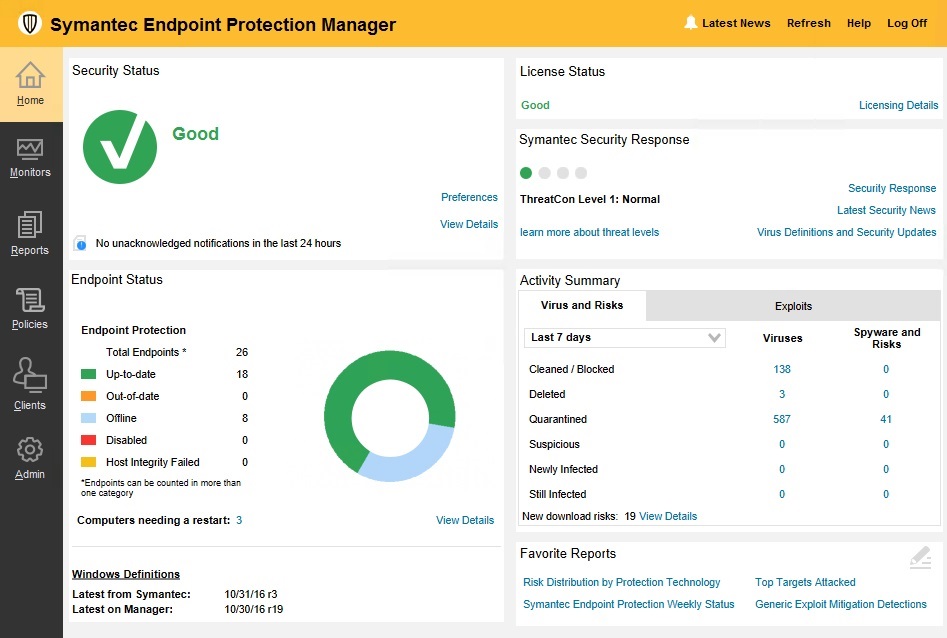Open the Last 7 days dropdown
The width and height of the screenshot is (947, 638).
(624, 337)
